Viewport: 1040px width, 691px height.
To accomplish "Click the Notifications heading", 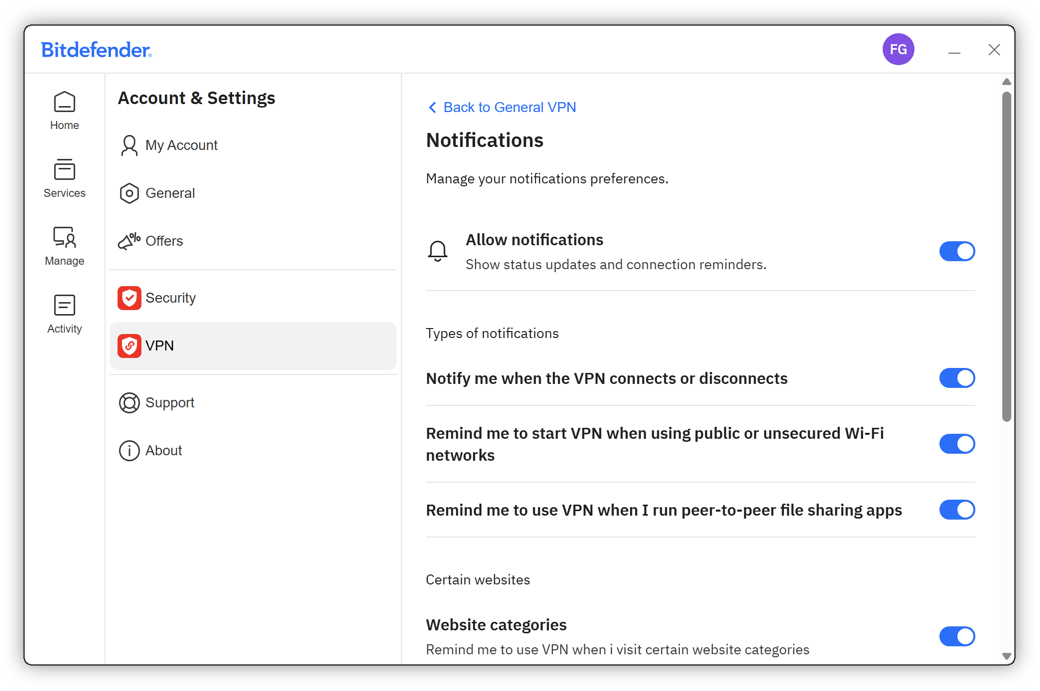I will coord(484,141).
